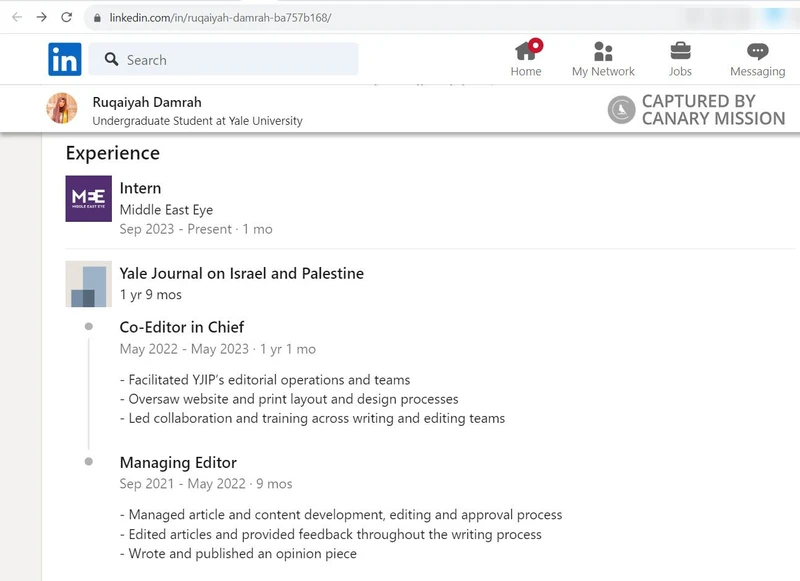Go to Messaging tab label
The image size is (800, 581).
click(x=758, y=71)
